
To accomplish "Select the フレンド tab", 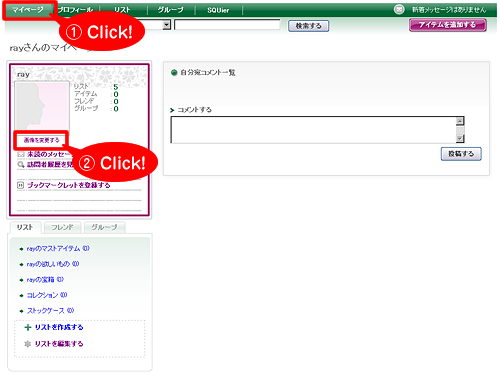I will pos(62,227).
